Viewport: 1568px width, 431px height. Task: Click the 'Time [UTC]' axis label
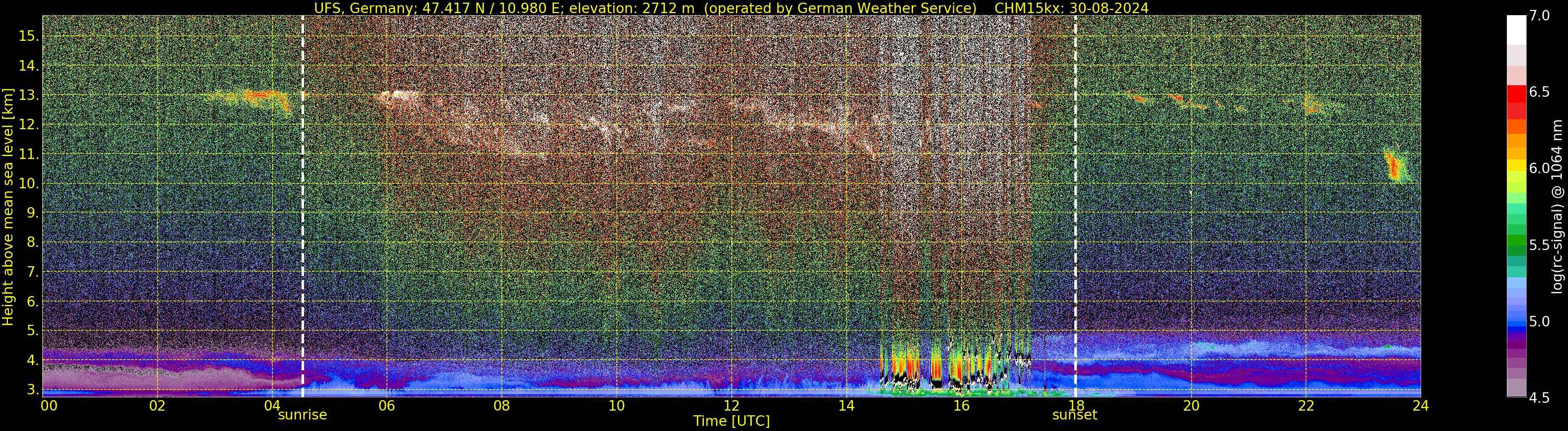pos(731,421)
